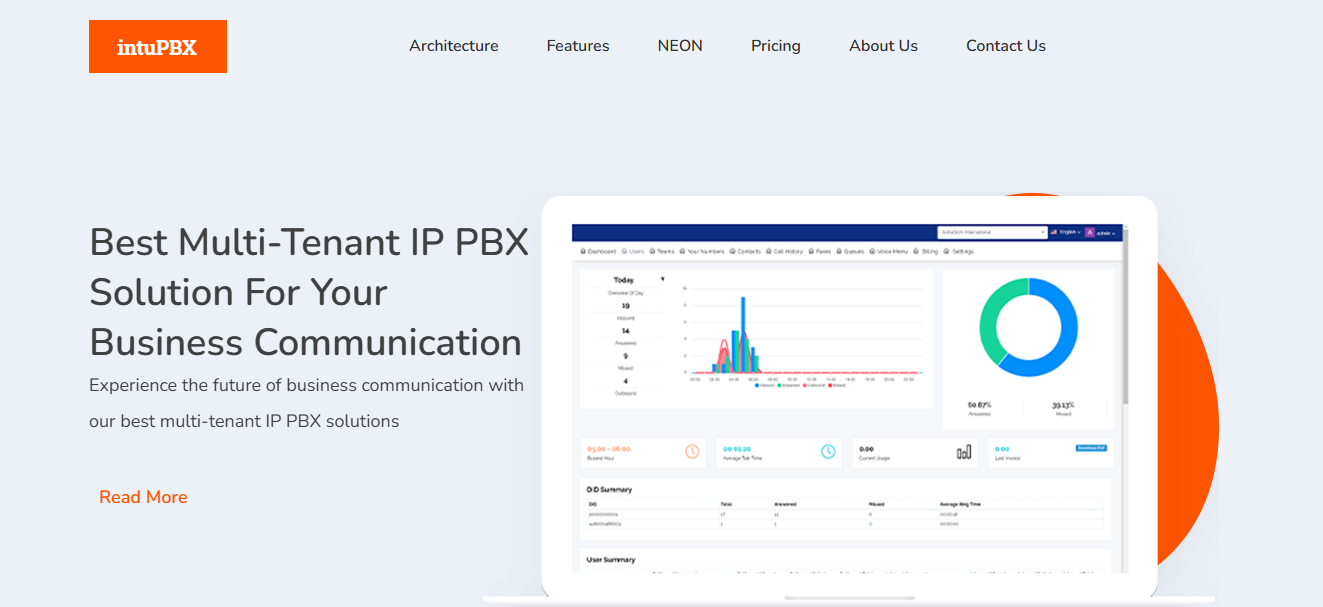The image size is (1323, 607).
Task: Open the English language dropdown
Action: (x=1069, y=232)
